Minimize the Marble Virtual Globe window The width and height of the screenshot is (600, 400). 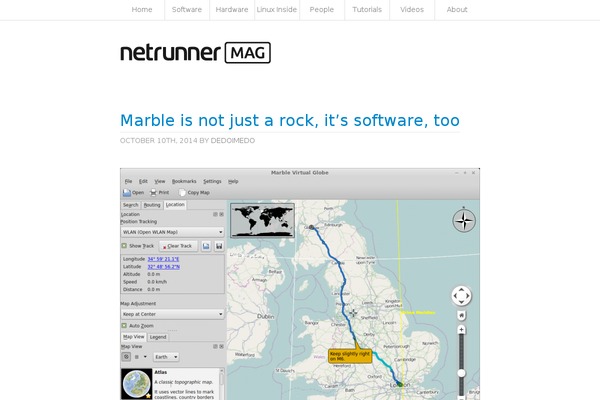point(457,173)
